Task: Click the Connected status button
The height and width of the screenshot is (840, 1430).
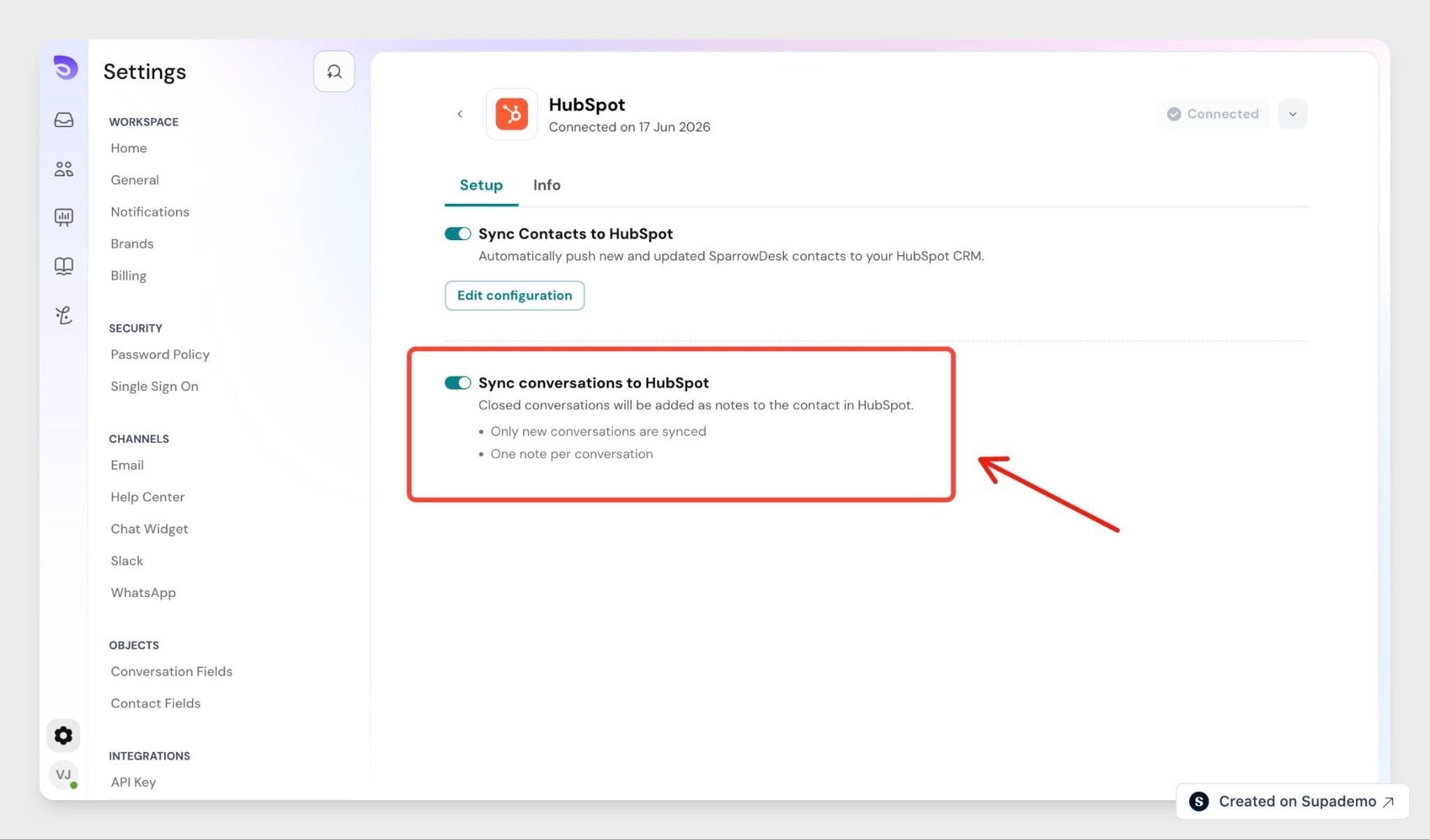Action: (1214, 114)
